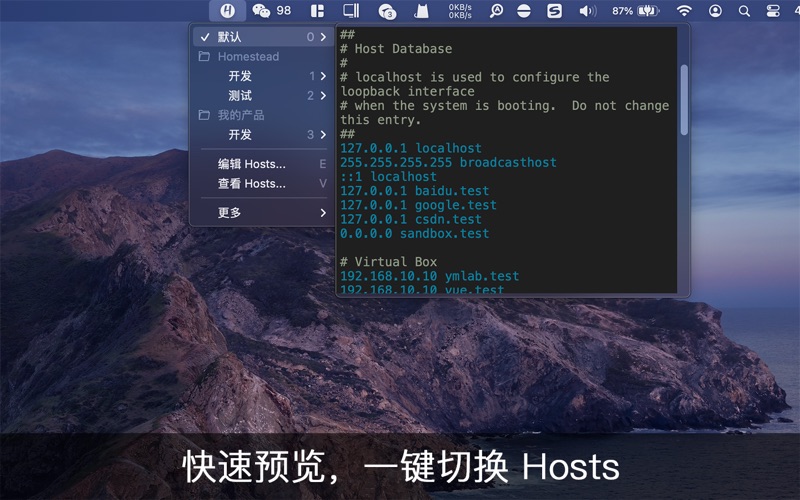The height and width of the screenshot is (500, 800).
Task: Open Control Center toggles icon
Action: [773, 11]
